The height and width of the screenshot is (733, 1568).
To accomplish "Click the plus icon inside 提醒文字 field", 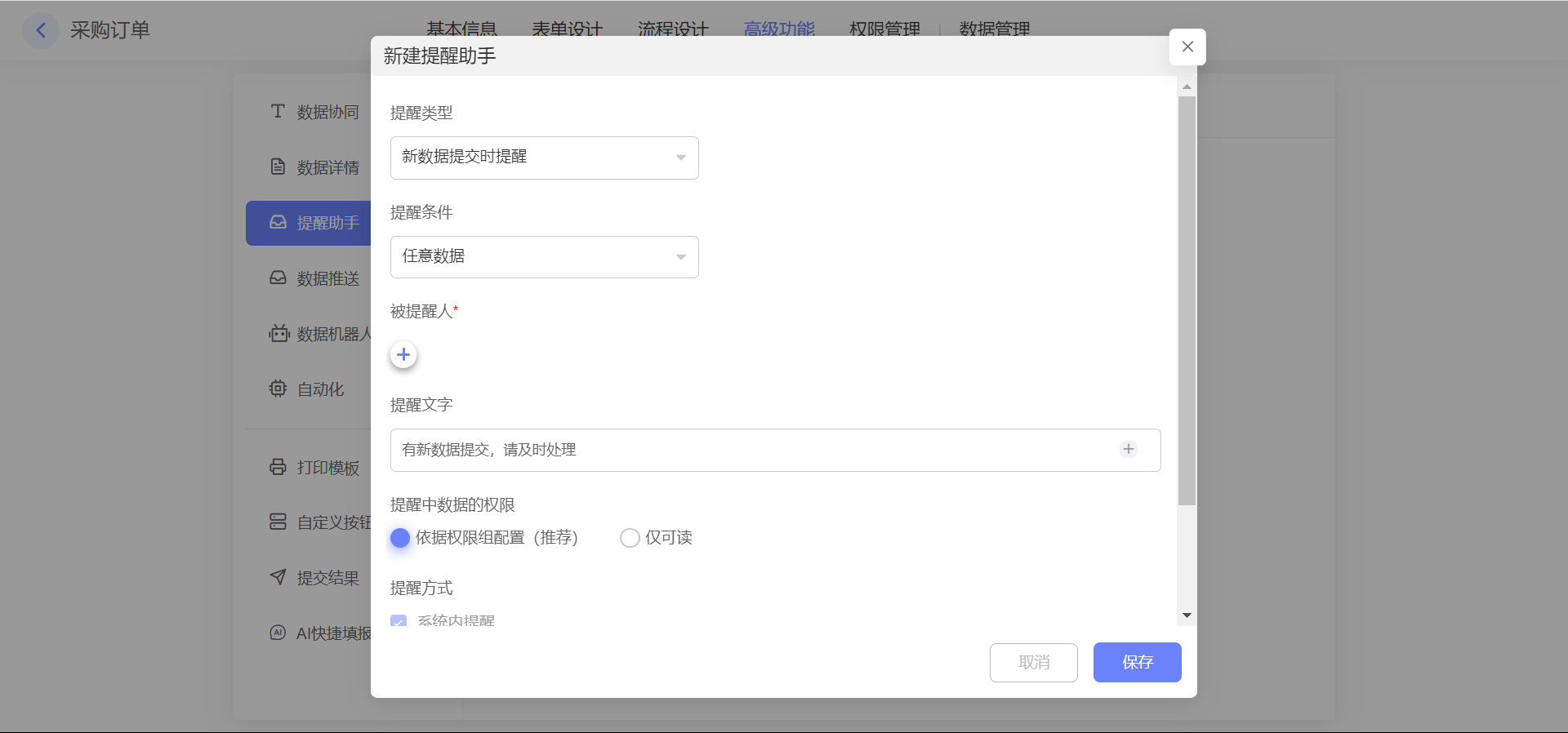I will [1128, 450].
